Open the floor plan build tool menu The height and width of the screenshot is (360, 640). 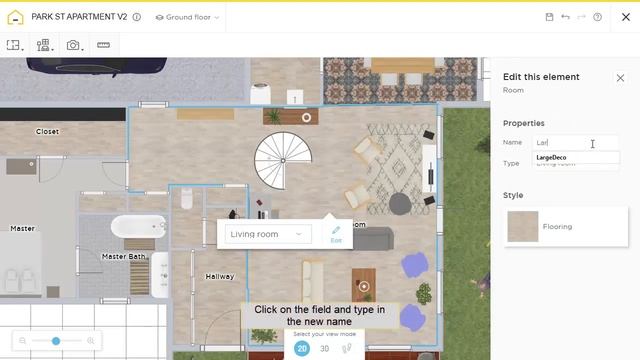coord(15,45)
